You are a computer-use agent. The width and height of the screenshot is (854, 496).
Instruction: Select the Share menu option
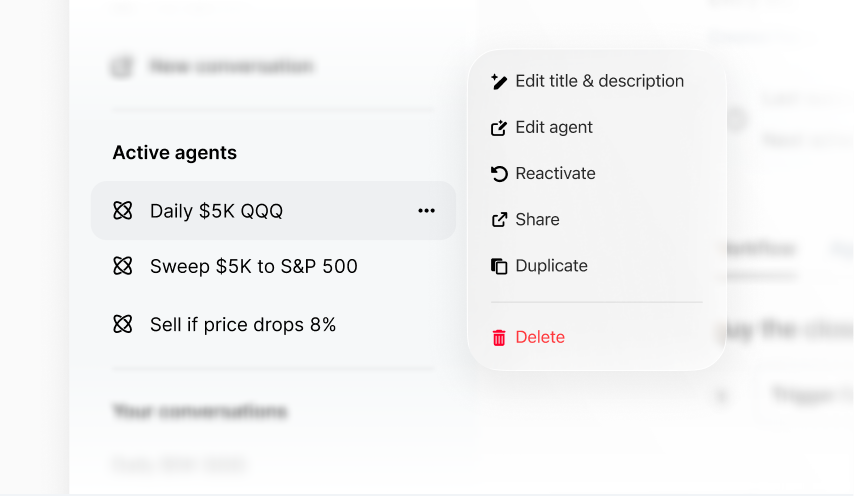pos(537,219)
